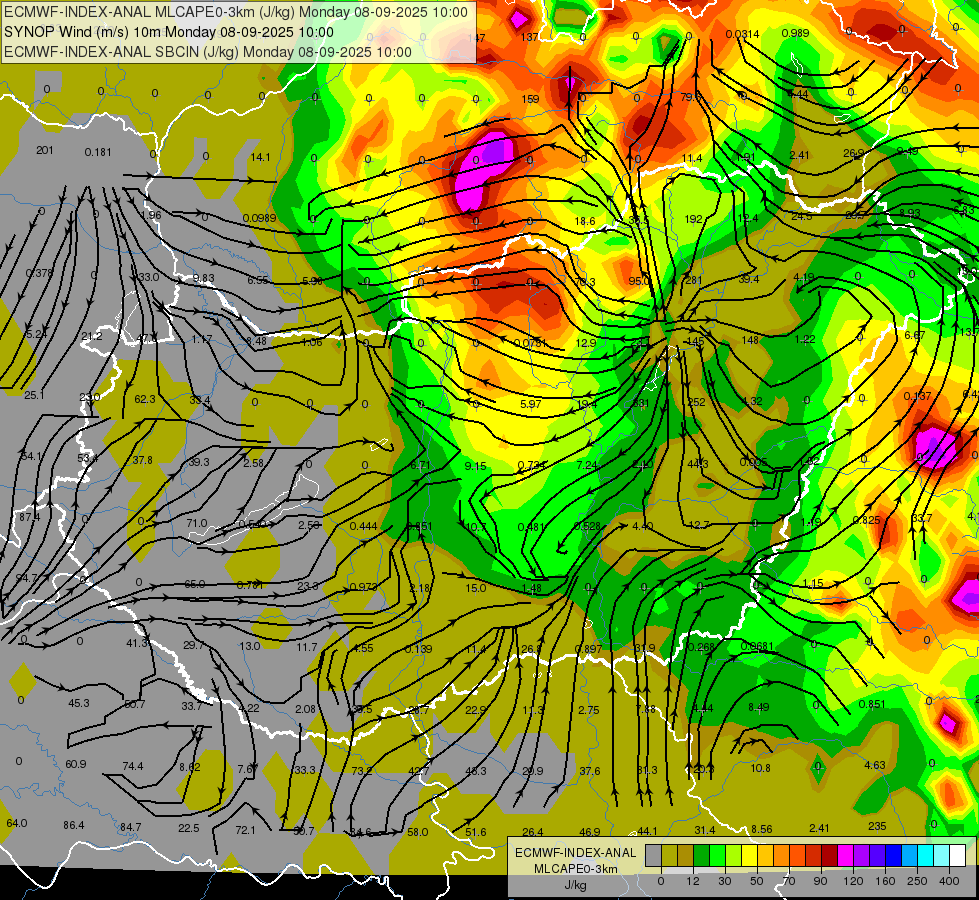Click the map value 45.3
Viewport: 979px width, 900px height.
[79, 703]
